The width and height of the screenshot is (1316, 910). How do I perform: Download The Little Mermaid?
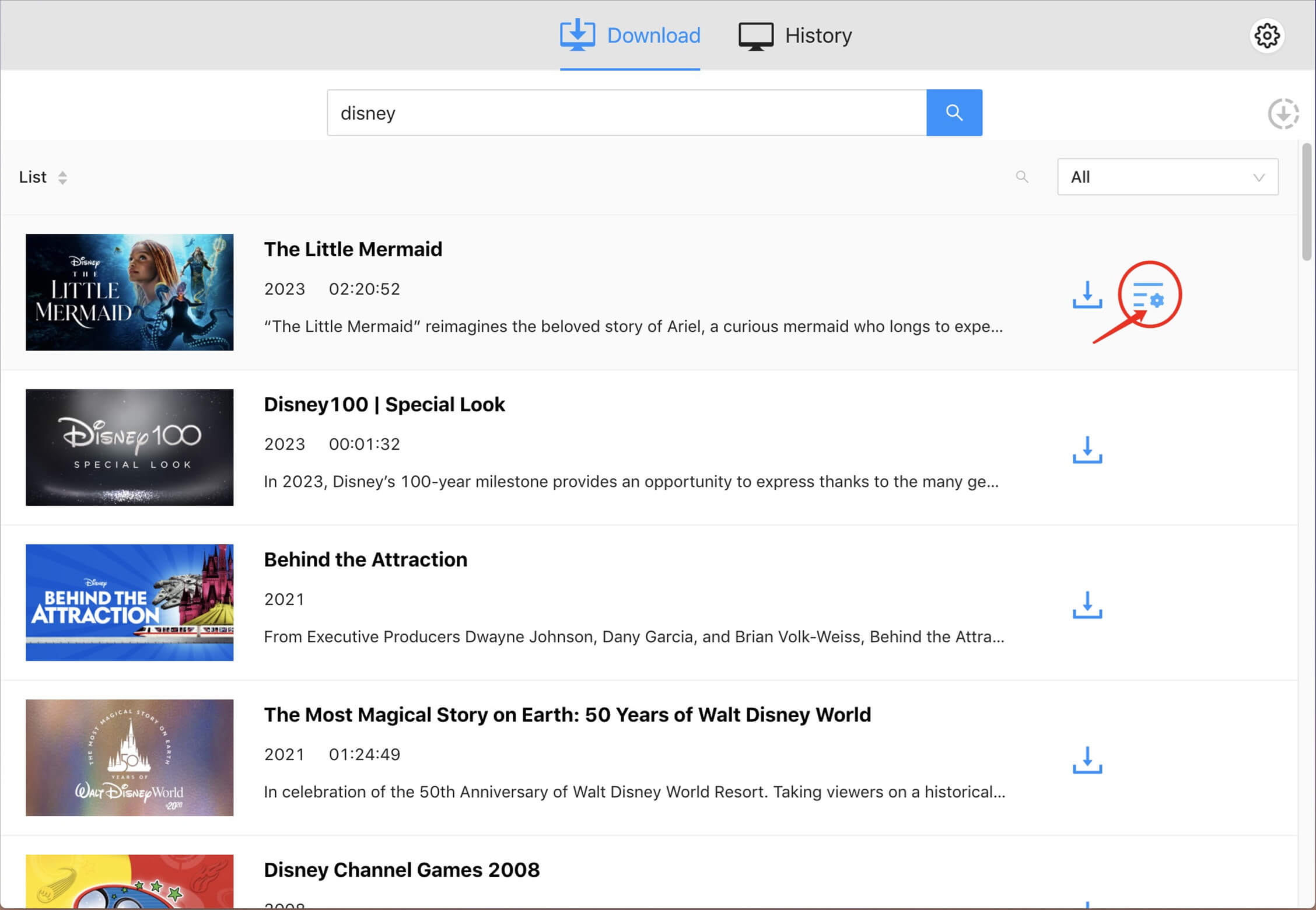point(1087,295)
